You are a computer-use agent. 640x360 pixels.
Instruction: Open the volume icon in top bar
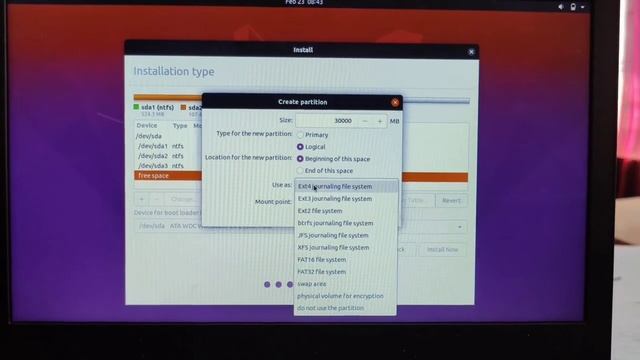click(561, 7)
